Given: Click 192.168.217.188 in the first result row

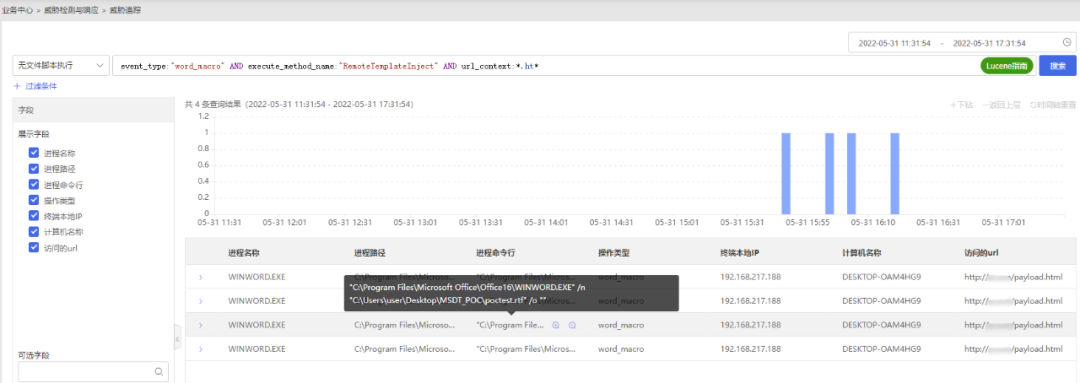Looking at the screenshot, I should (x=750, y=277).
